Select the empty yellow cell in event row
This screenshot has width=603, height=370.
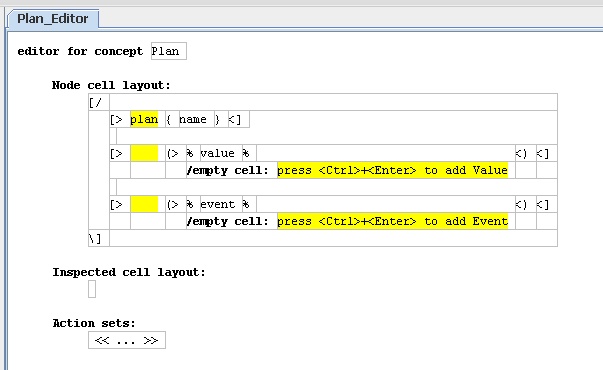point(144,204)
